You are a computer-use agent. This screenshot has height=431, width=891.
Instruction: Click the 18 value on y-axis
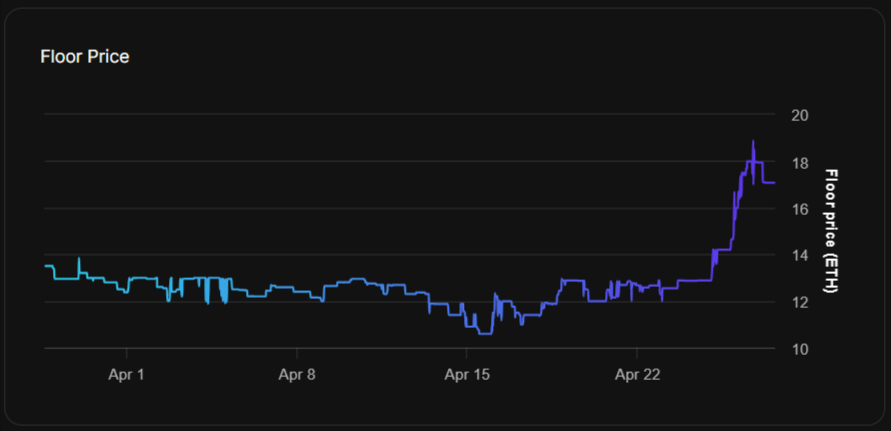point(799,162)
